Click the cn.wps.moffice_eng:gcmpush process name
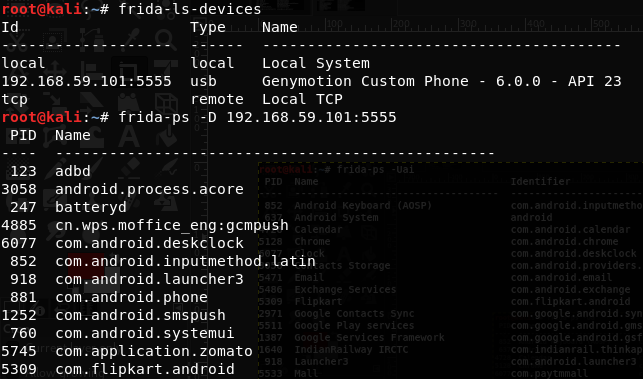Screen dimensions: 643x379 tap(172, 225)
